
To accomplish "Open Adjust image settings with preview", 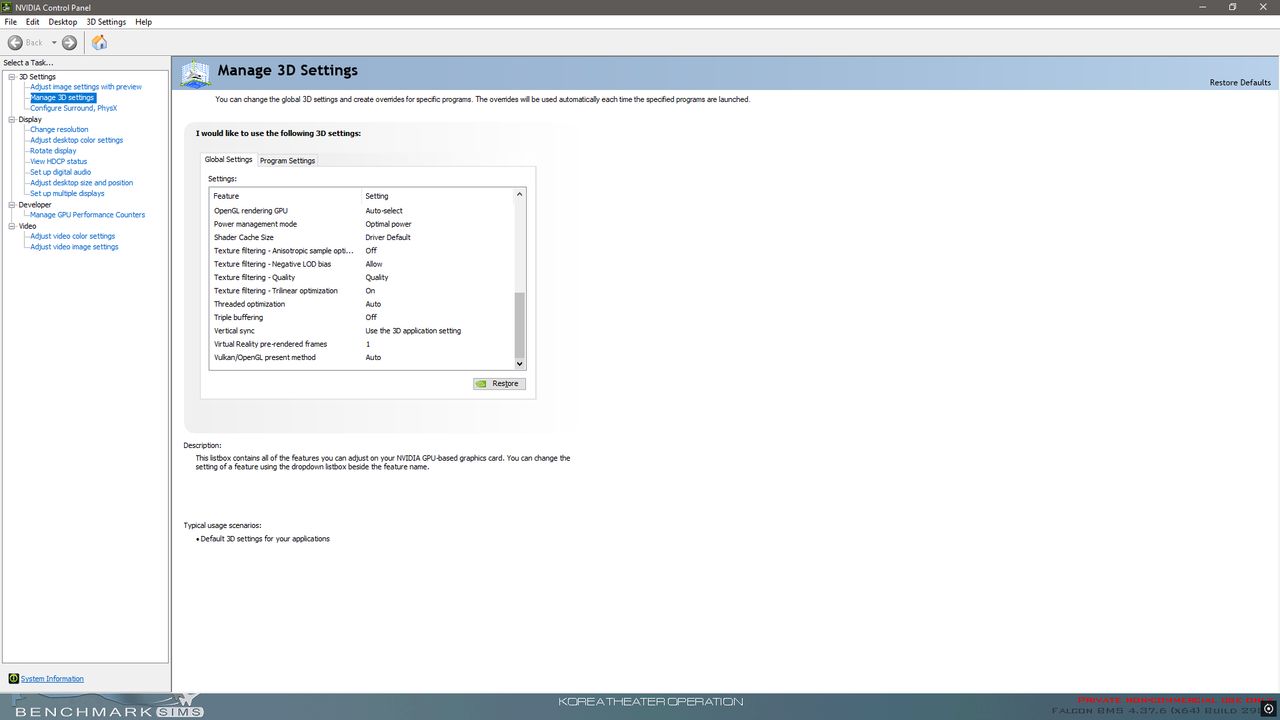I will click(x=86, y=87).
